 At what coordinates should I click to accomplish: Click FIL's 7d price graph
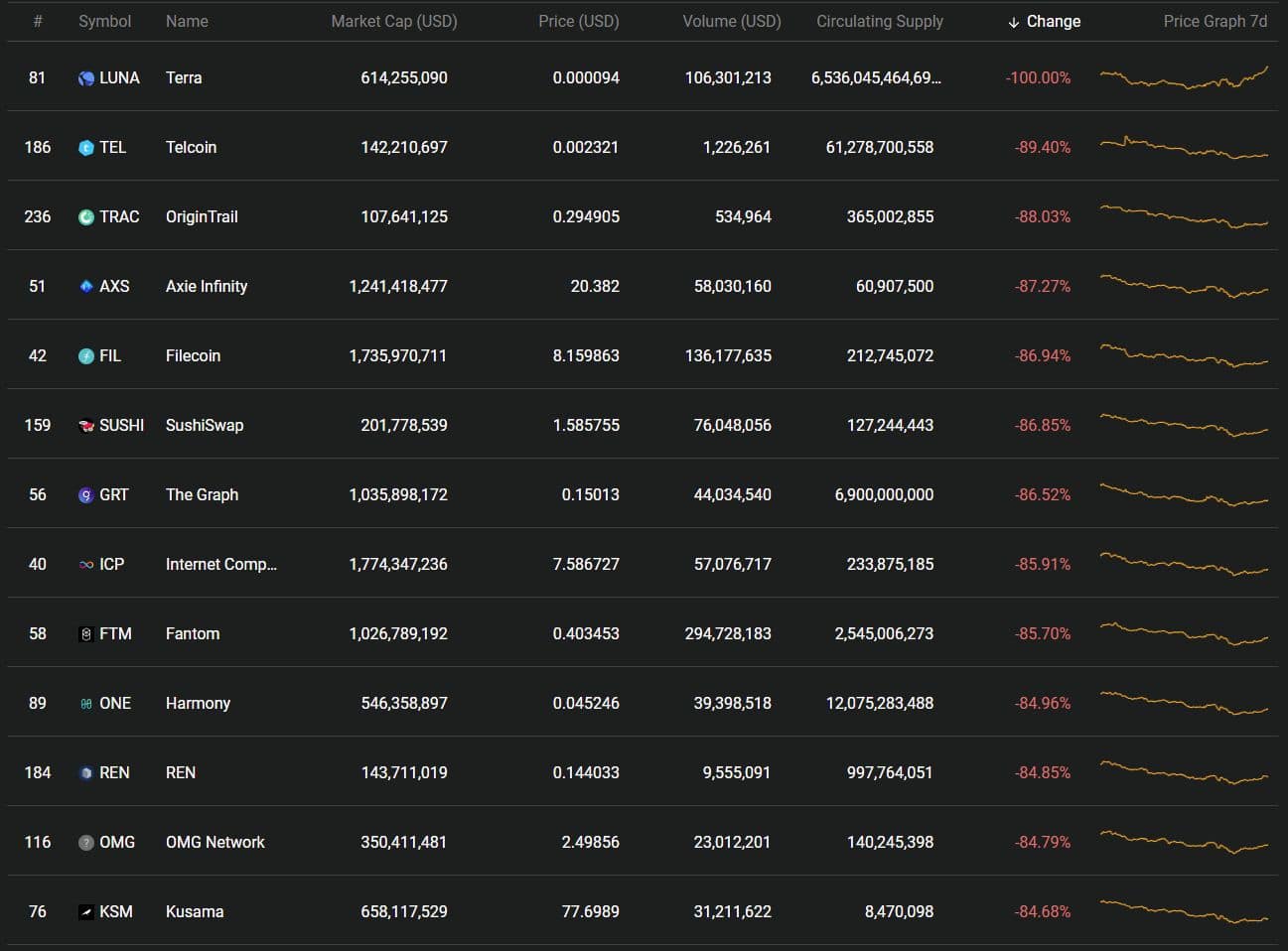tap(1184, 355)
